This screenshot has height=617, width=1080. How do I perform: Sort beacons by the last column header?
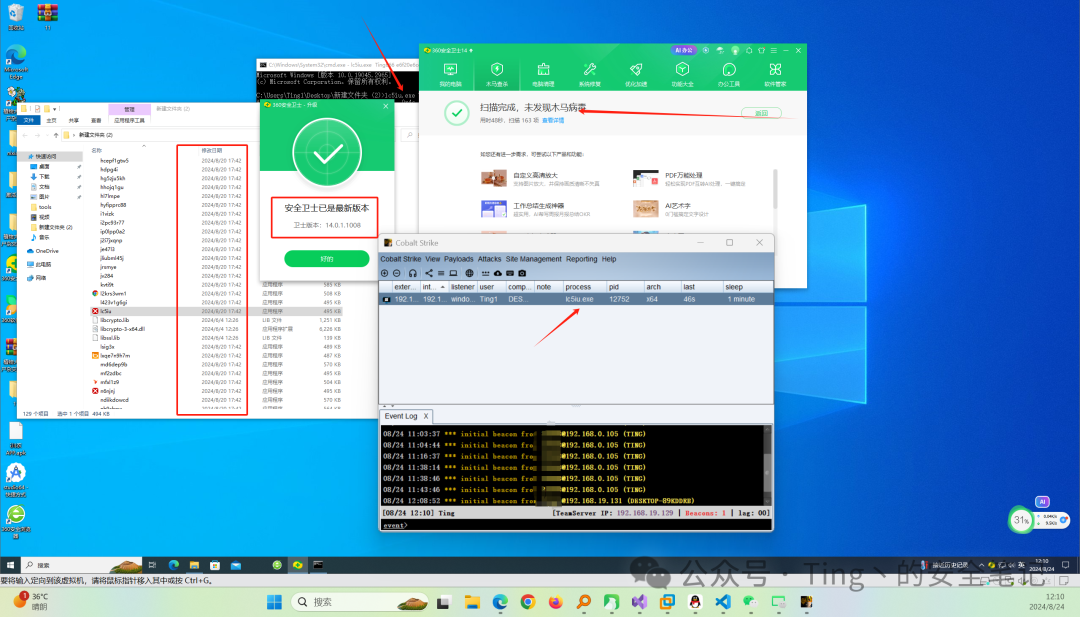click(701, 287)
